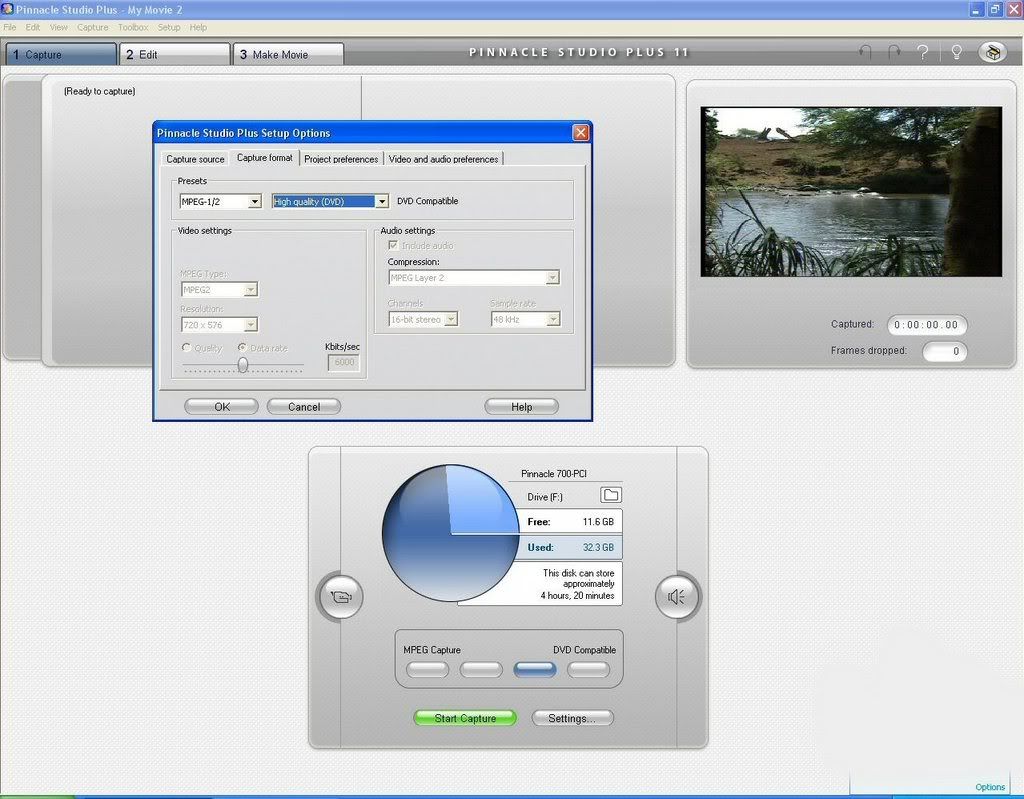
Task: Open the Channels 16-bit stereo dropdown
Action: tap(423, 319)
